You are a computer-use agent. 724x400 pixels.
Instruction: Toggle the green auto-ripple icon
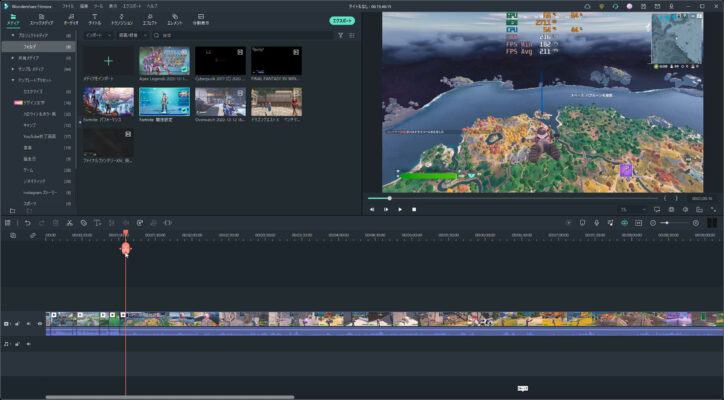(x=624, y=223)
